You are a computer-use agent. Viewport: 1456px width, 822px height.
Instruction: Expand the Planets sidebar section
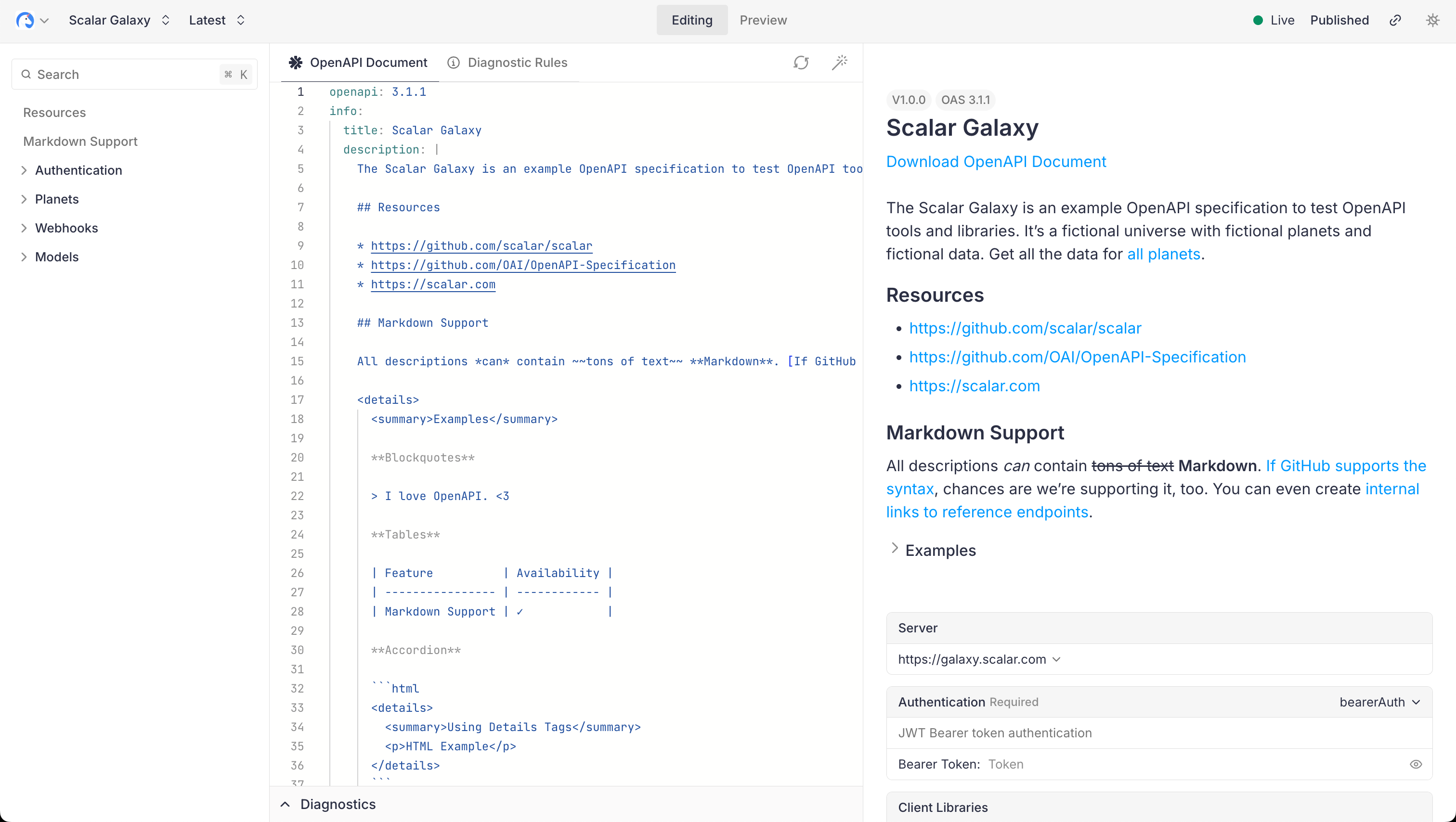point(24,199)
